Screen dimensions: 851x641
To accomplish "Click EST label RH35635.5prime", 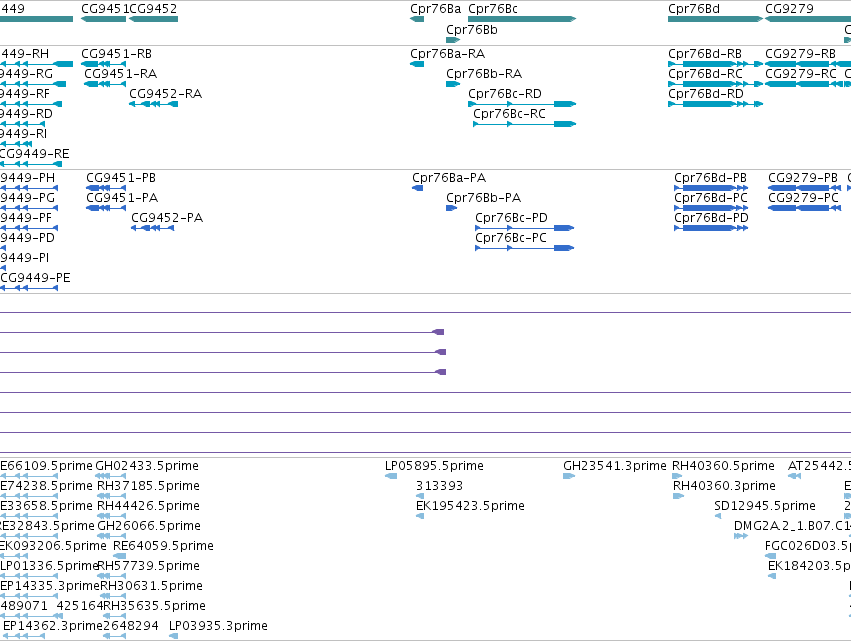I will pyautogui.click(x=154, y=606).
